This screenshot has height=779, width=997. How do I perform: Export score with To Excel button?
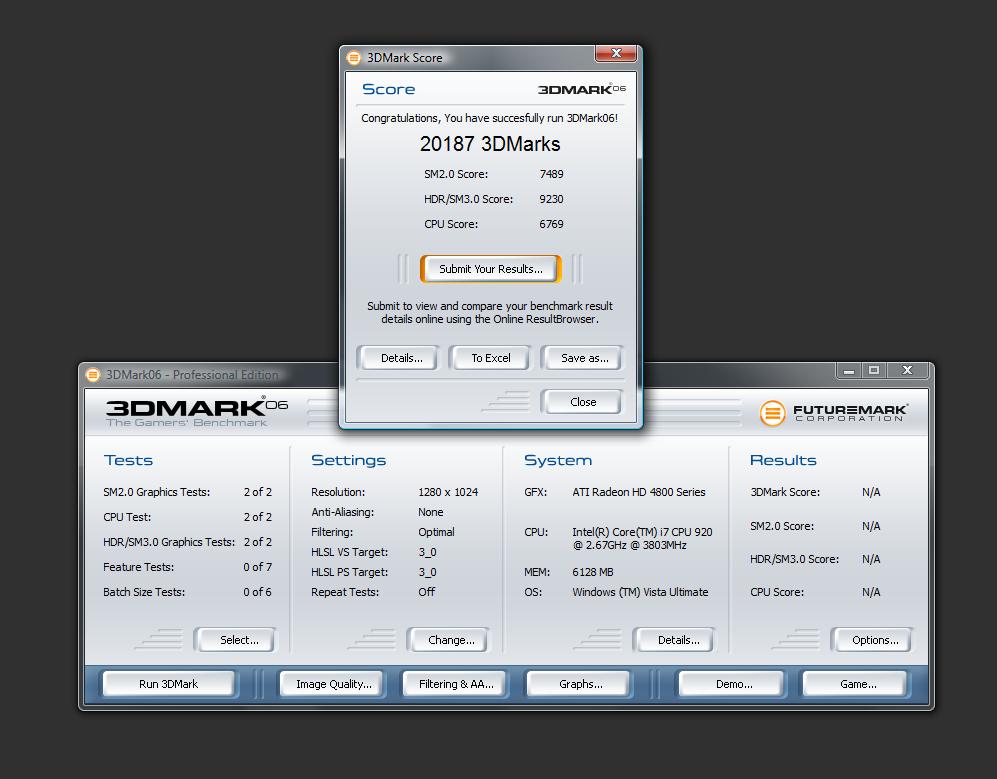point(491,358)
